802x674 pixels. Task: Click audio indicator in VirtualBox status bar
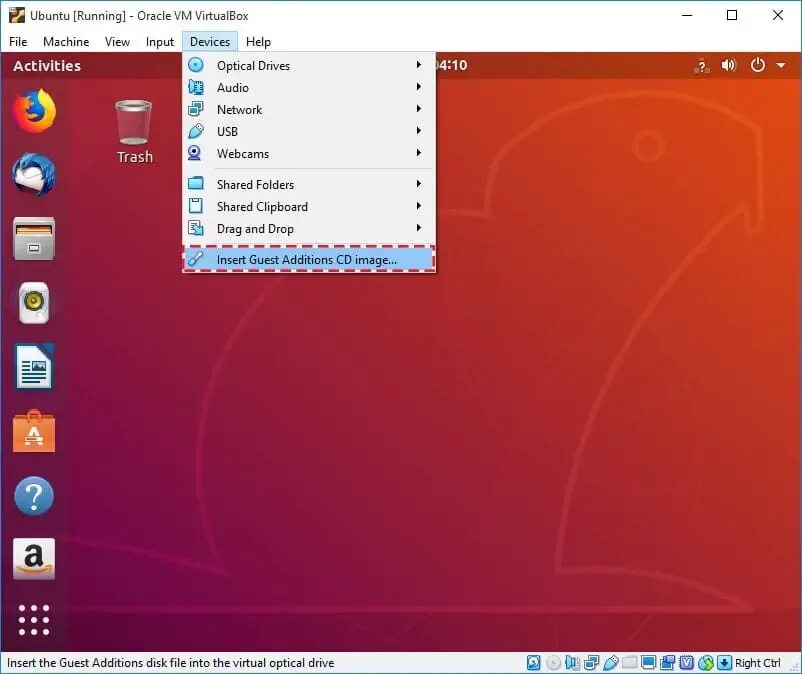(572, 663)
